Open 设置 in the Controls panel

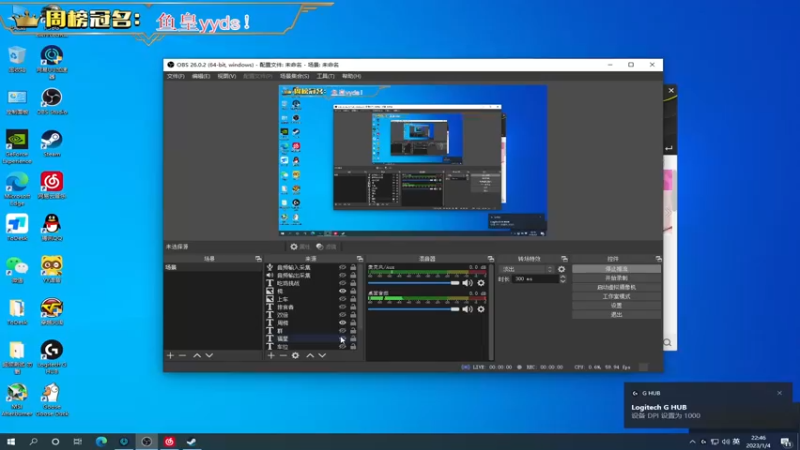click(x=616, y=306)
